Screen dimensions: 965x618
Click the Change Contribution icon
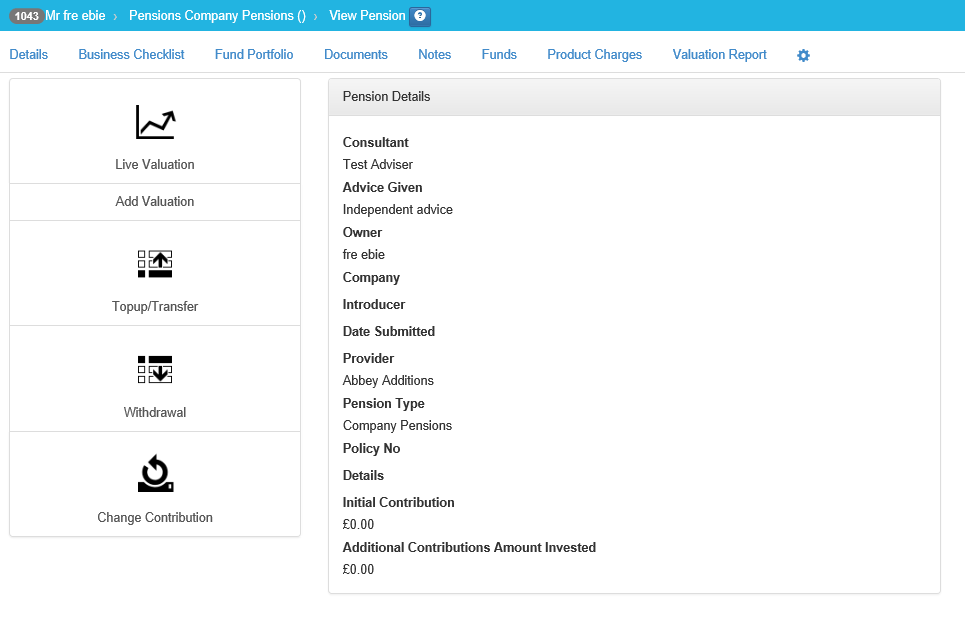coord(155,474)
